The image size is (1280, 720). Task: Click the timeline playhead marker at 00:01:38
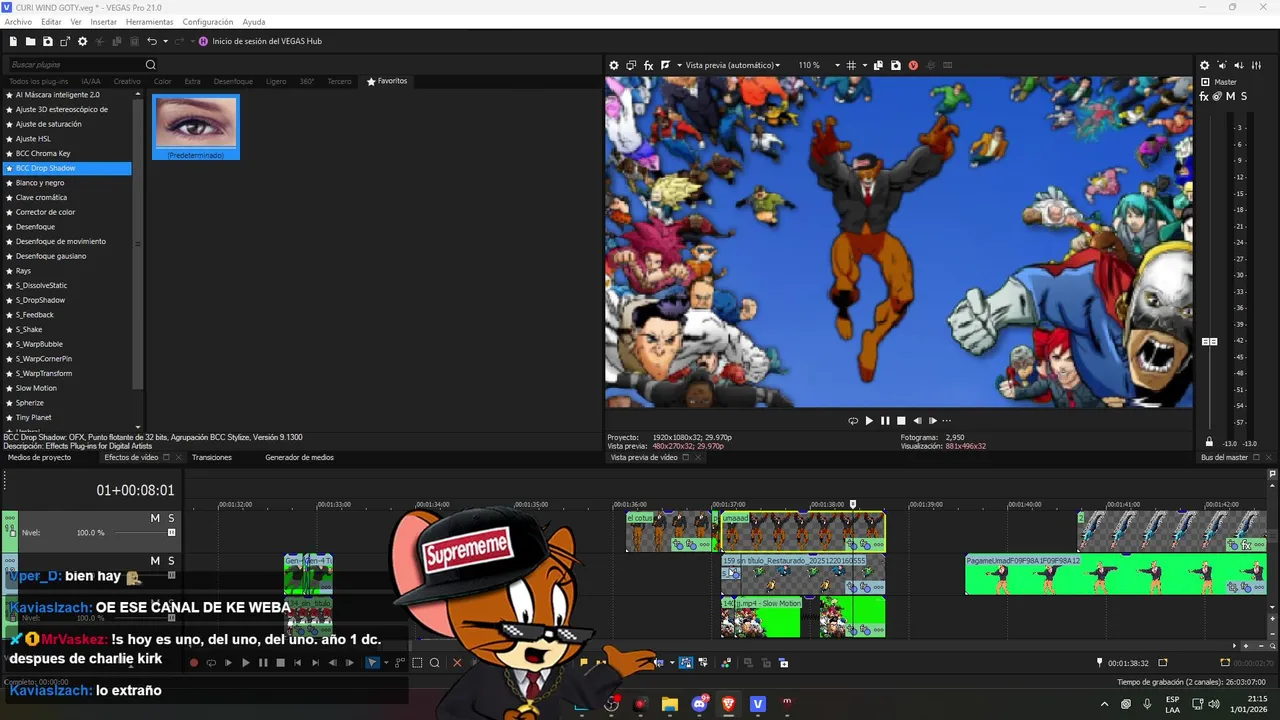[853, 505]
